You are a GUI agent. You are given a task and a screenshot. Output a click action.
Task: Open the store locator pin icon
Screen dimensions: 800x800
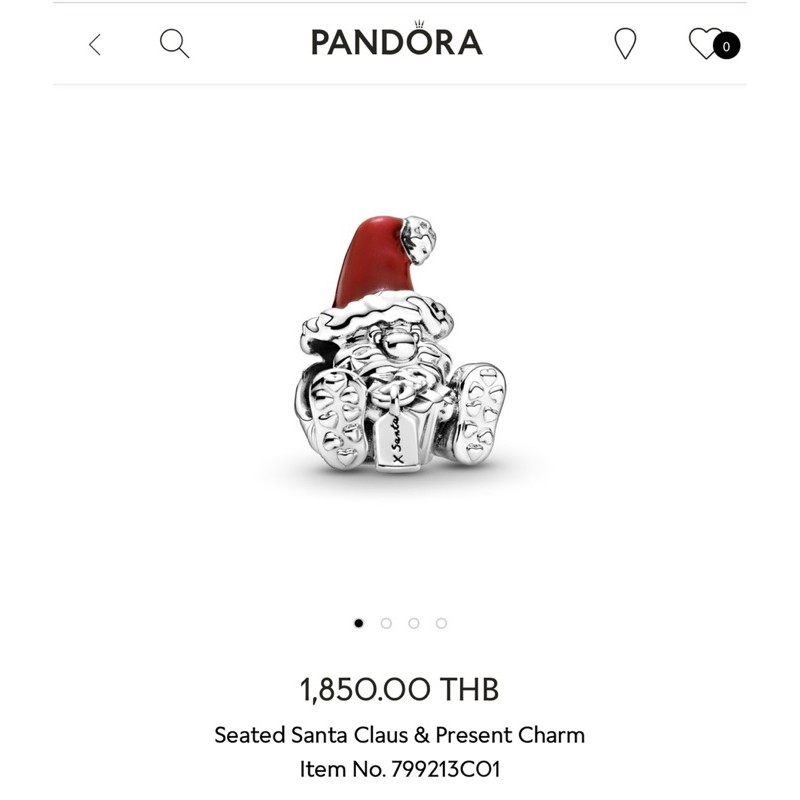(625, 43)
